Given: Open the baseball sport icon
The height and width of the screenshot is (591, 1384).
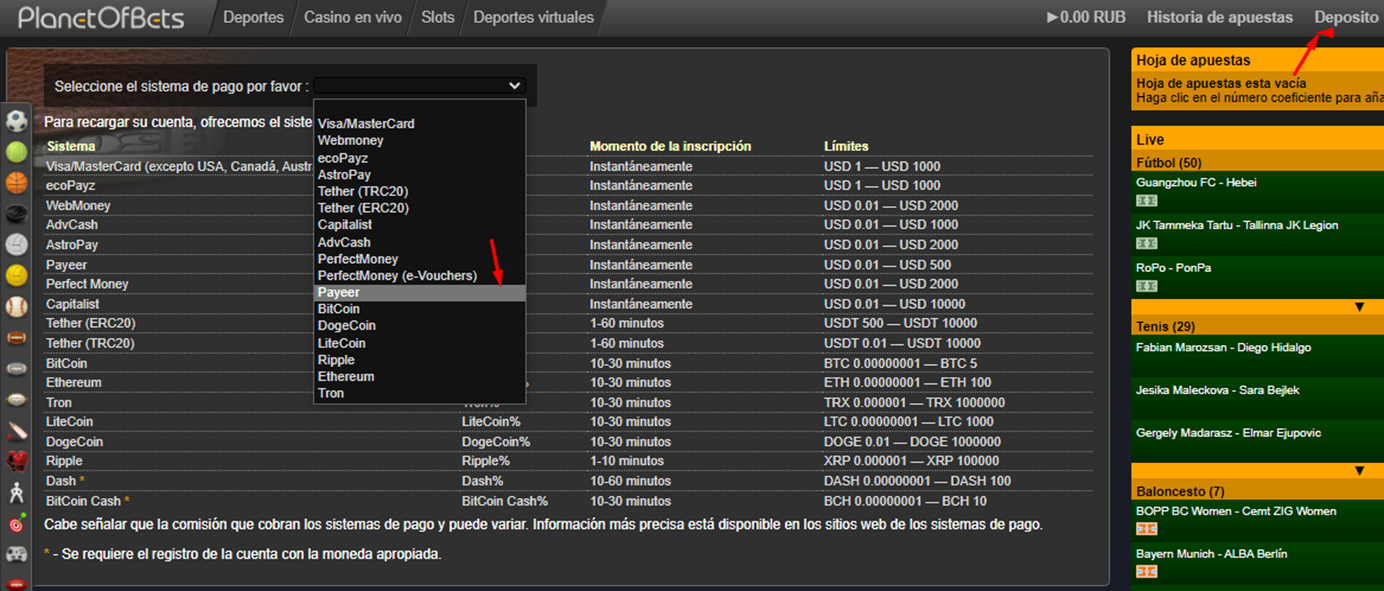Looking at the screenshot, I should [x=17, y=306].
